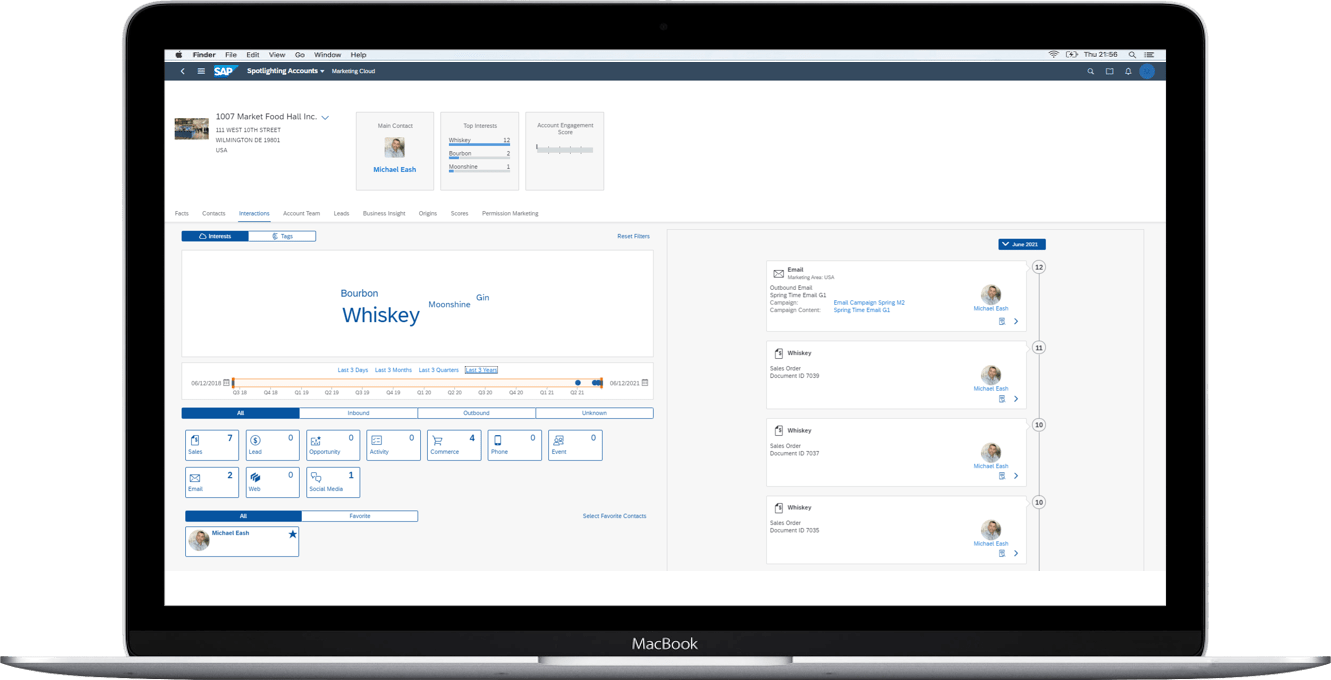Screen dimensions: 1331x680
Task: Show only Favorite contacts
Action: click(359, 516)
